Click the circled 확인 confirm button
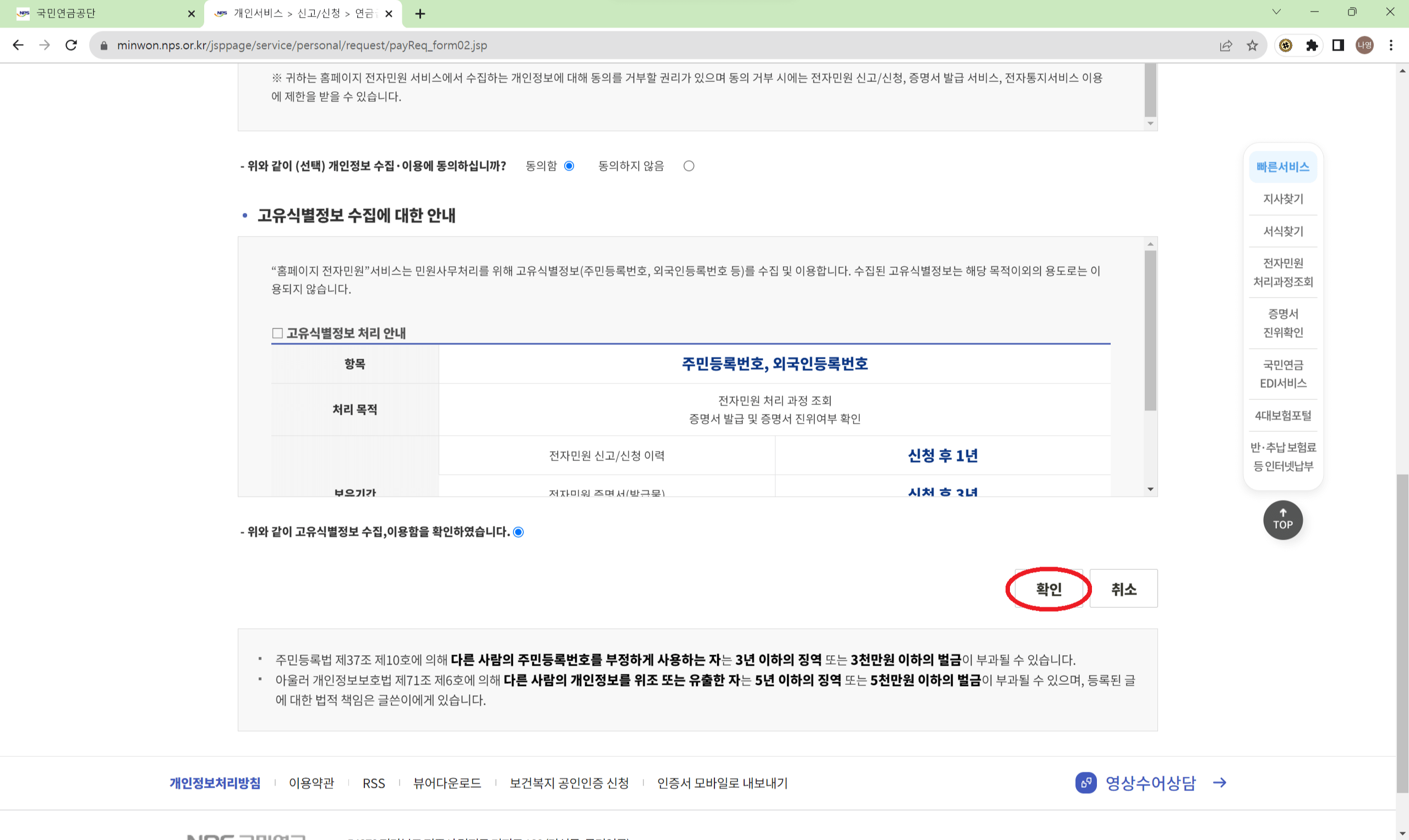This screenshot has width=1409, height=840. (1048, 589)
